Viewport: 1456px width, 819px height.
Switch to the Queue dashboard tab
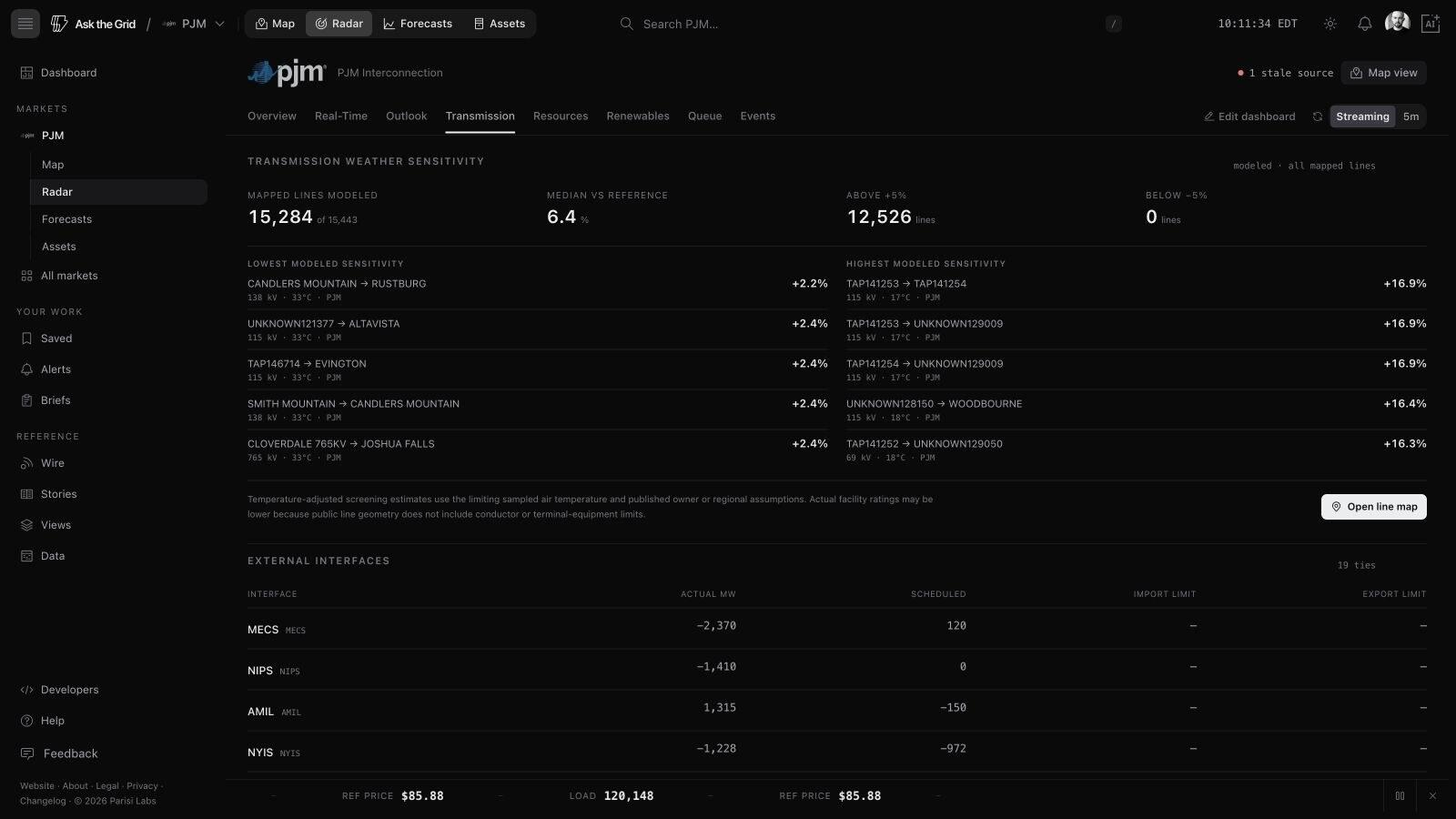(705, 116)
